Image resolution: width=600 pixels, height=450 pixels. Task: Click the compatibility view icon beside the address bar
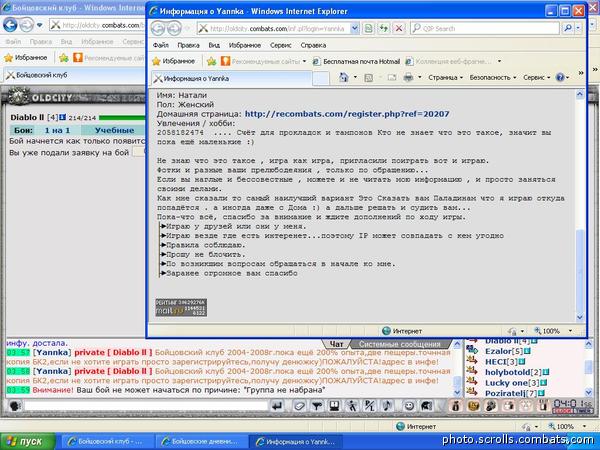(x=368, y=28)
